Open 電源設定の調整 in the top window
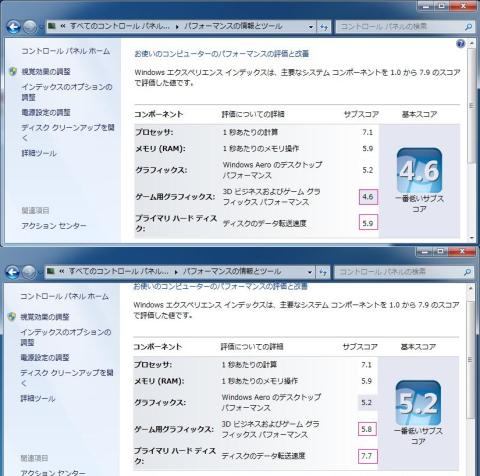 point(46,112)
